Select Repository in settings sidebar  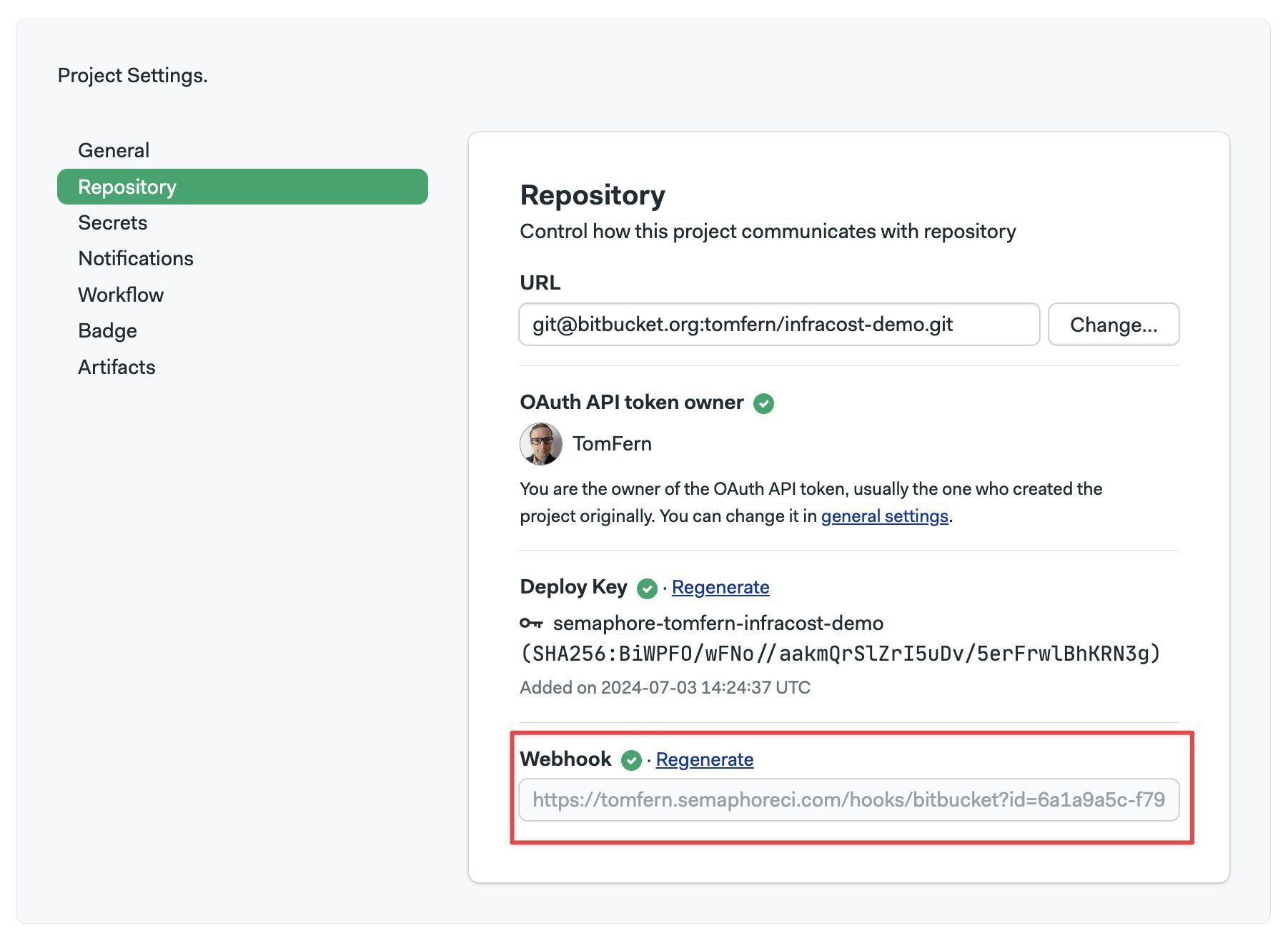click(x=242, y=187)
